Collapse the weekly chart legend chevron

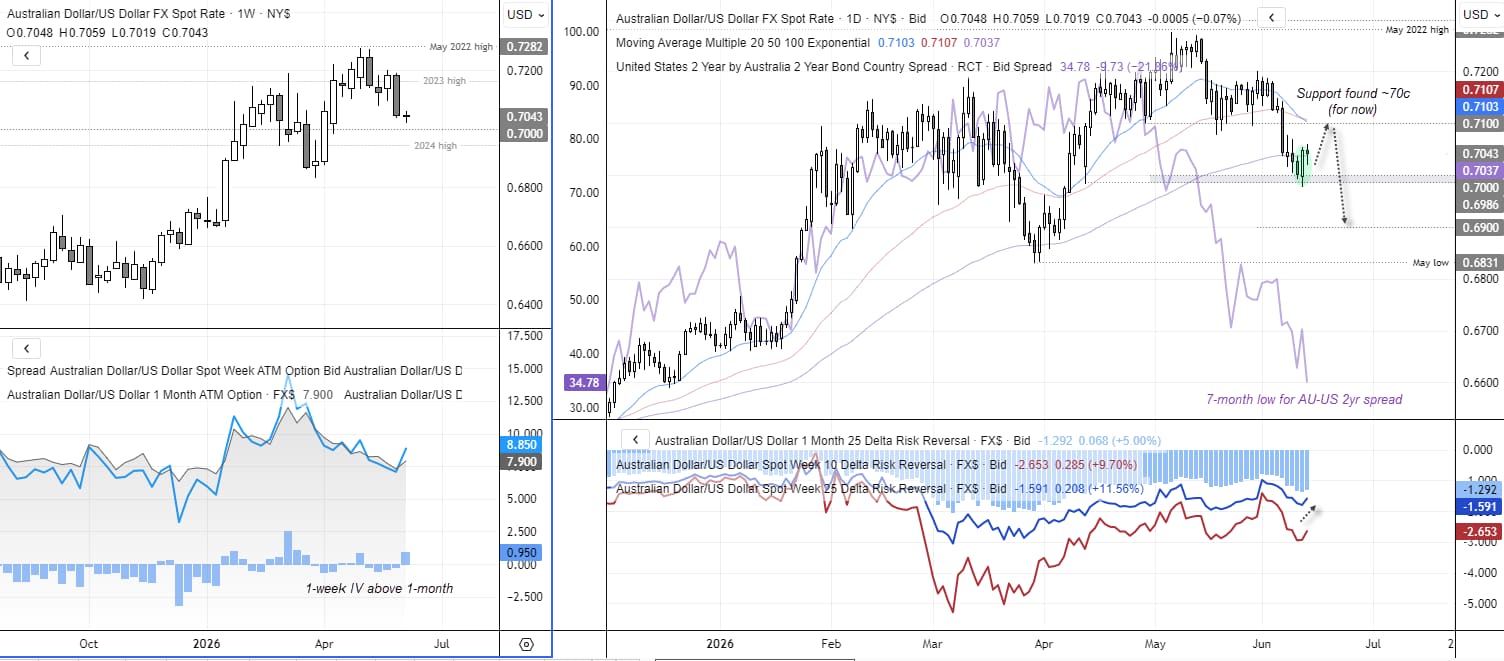26,56
